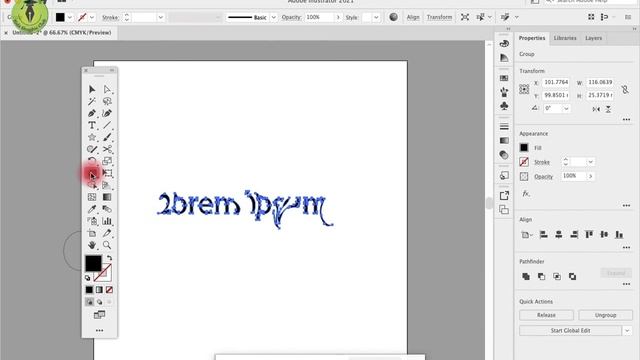Viewport: 640px width, 360px height.
Task: Enable Draw Behind mode
Action: point(99,302)
